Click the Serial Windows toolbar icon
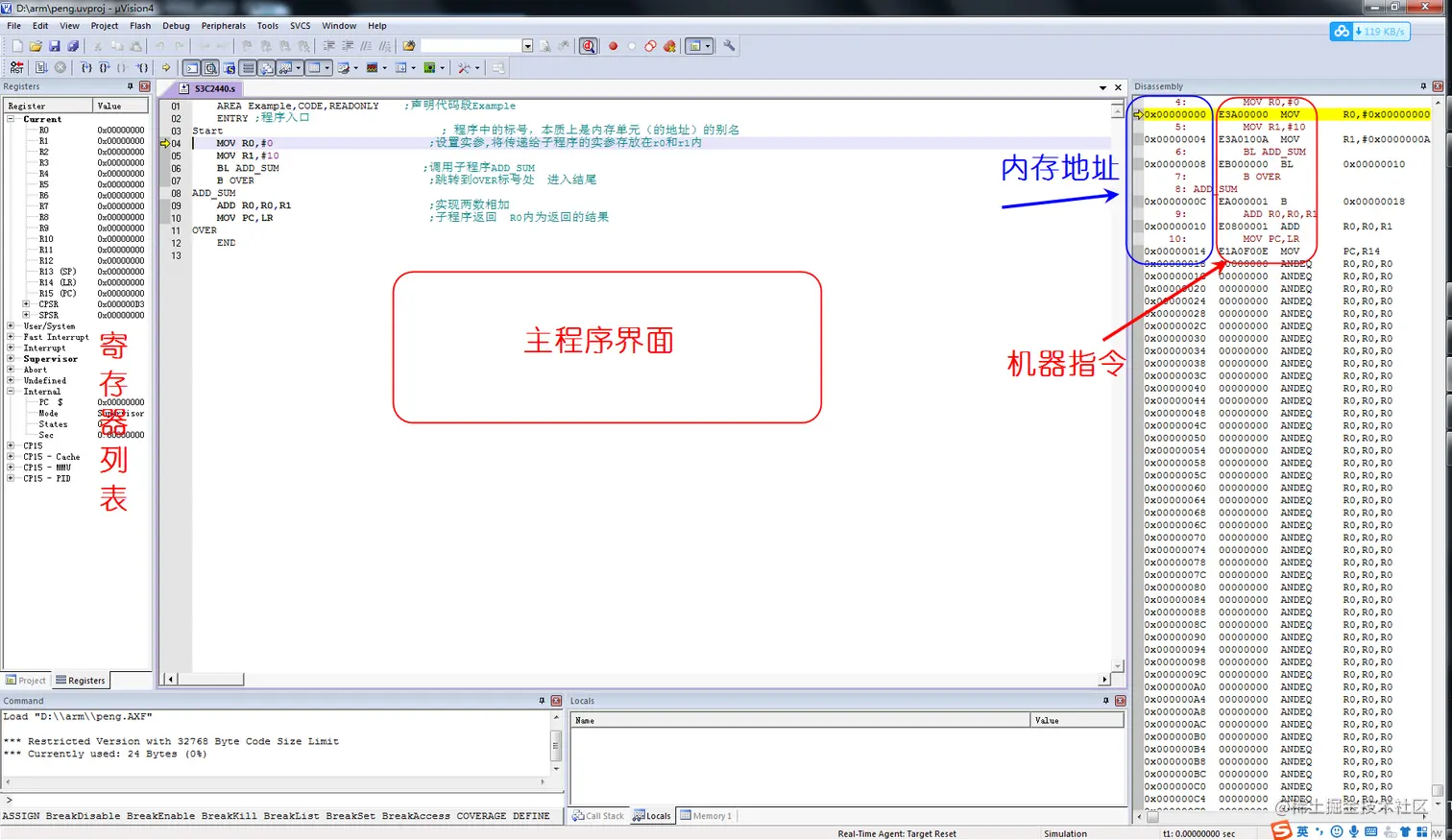Viewport: 1452px width, 840px height. 343,68
